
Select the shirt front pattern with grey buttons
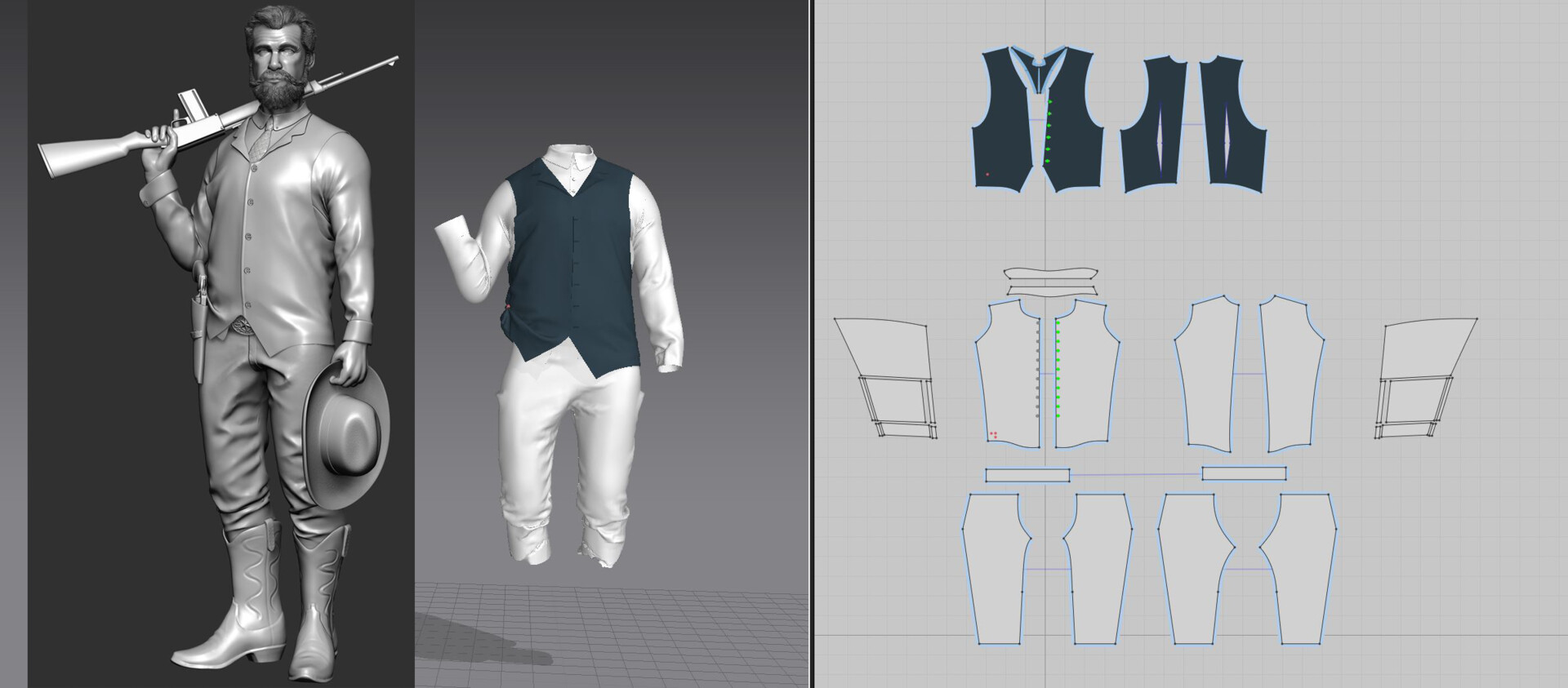tap(1007, 375)
